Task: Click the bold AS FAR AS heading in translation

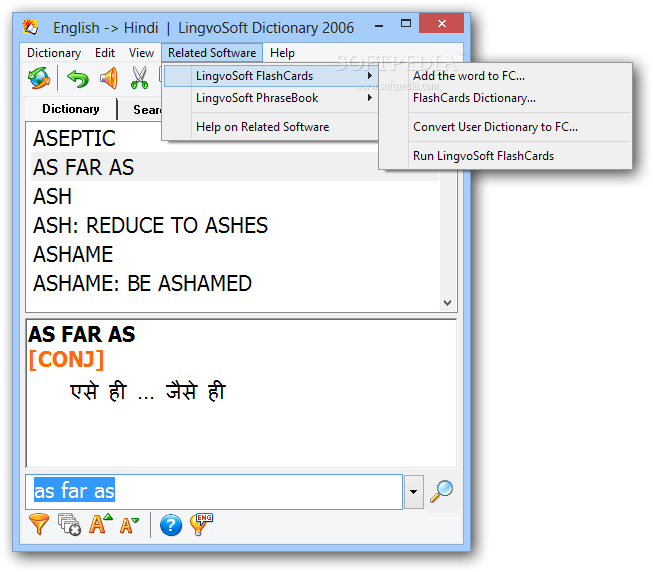Action: point(82,334)
